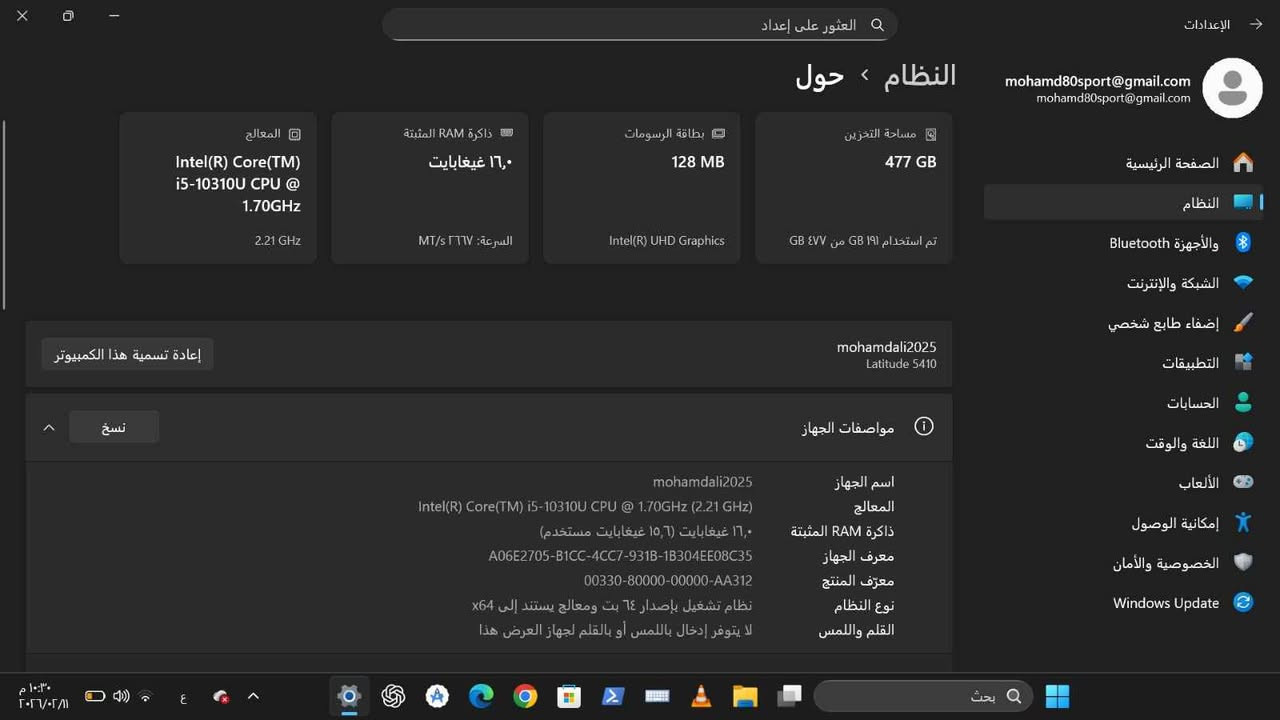Launch VLC media player from the taskbar
The height and width of the screenshot is (720, 1280).
tap(700, 696)
